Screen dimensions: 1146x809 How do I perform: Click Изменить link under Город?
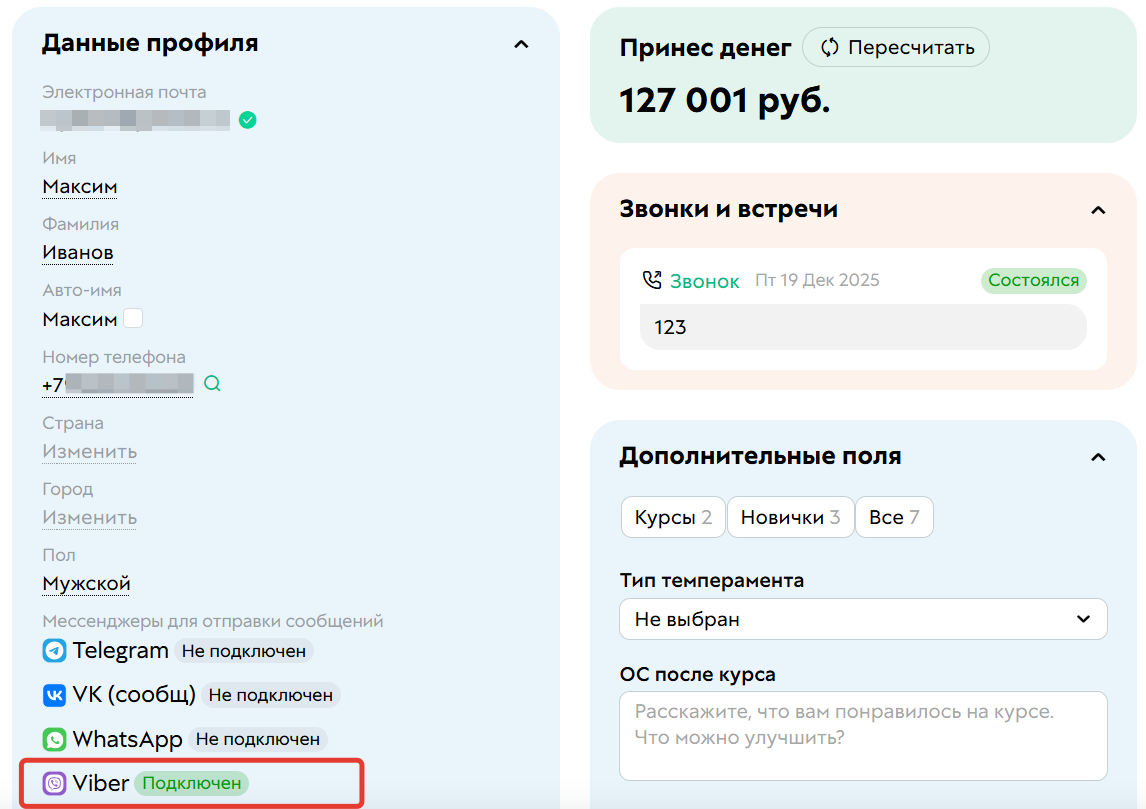click(89, 517)
